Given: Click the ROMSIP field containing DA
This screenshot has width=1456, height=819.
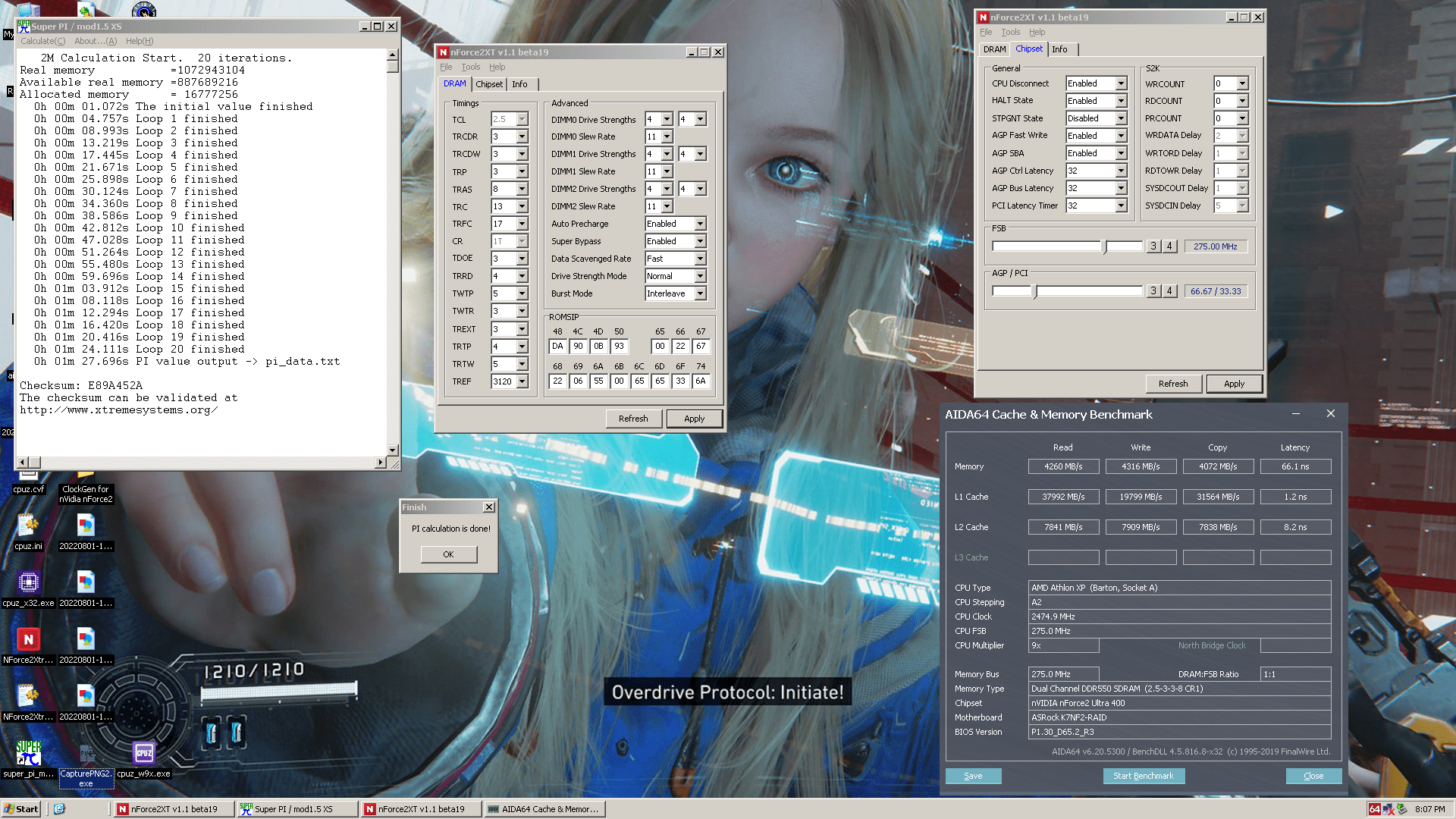Looking at the screenshot, I should (x=557, y=347).
